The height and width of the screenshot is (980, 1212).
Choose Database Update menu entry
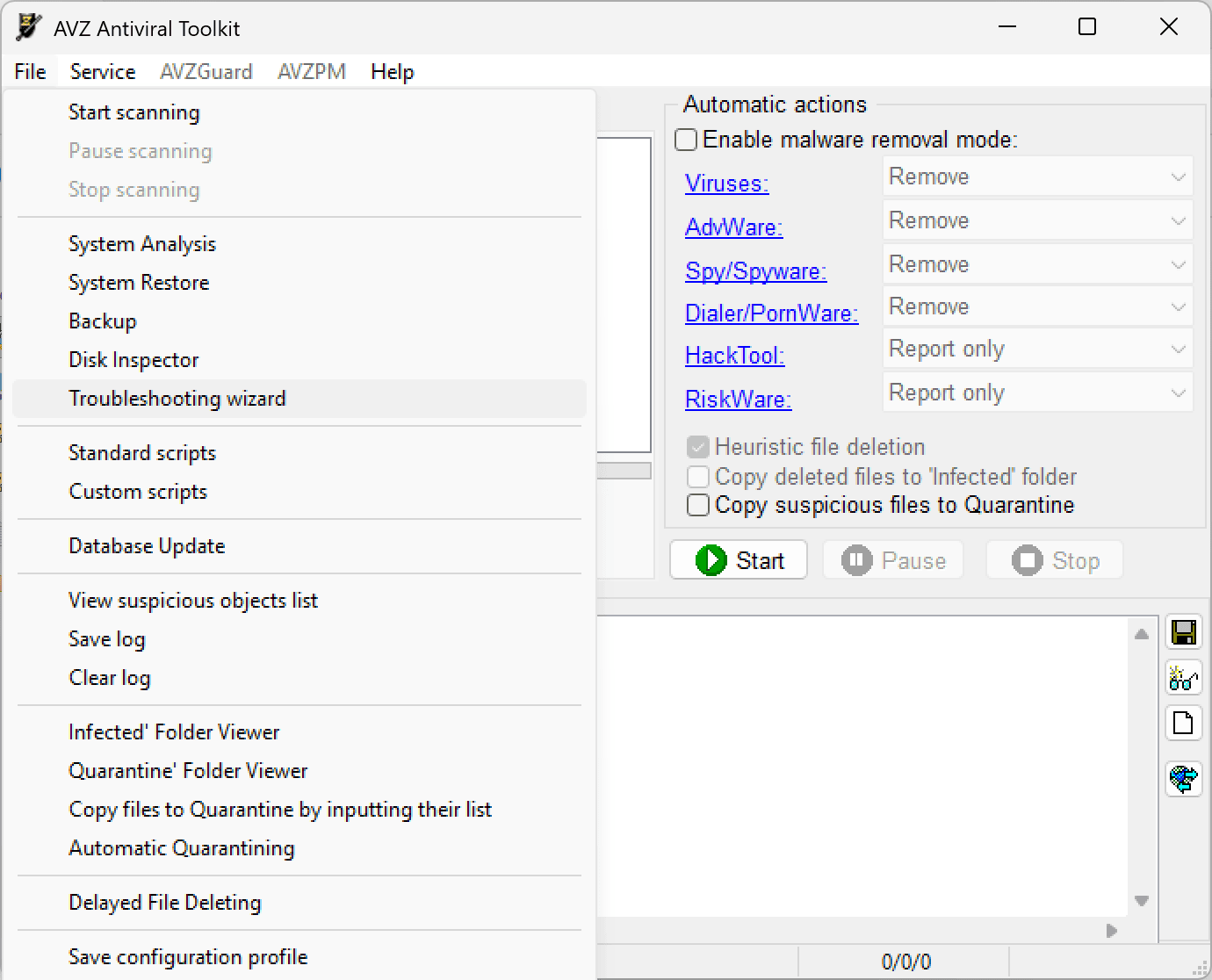click(147, 546)
